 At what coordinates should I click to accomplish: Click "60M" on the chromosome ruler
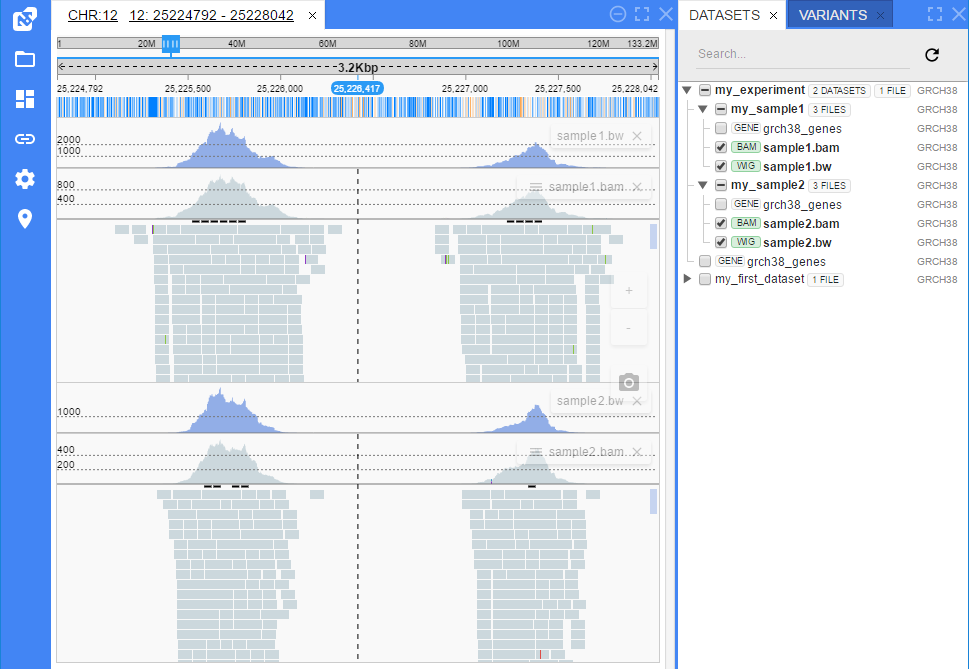click(328, 44)
